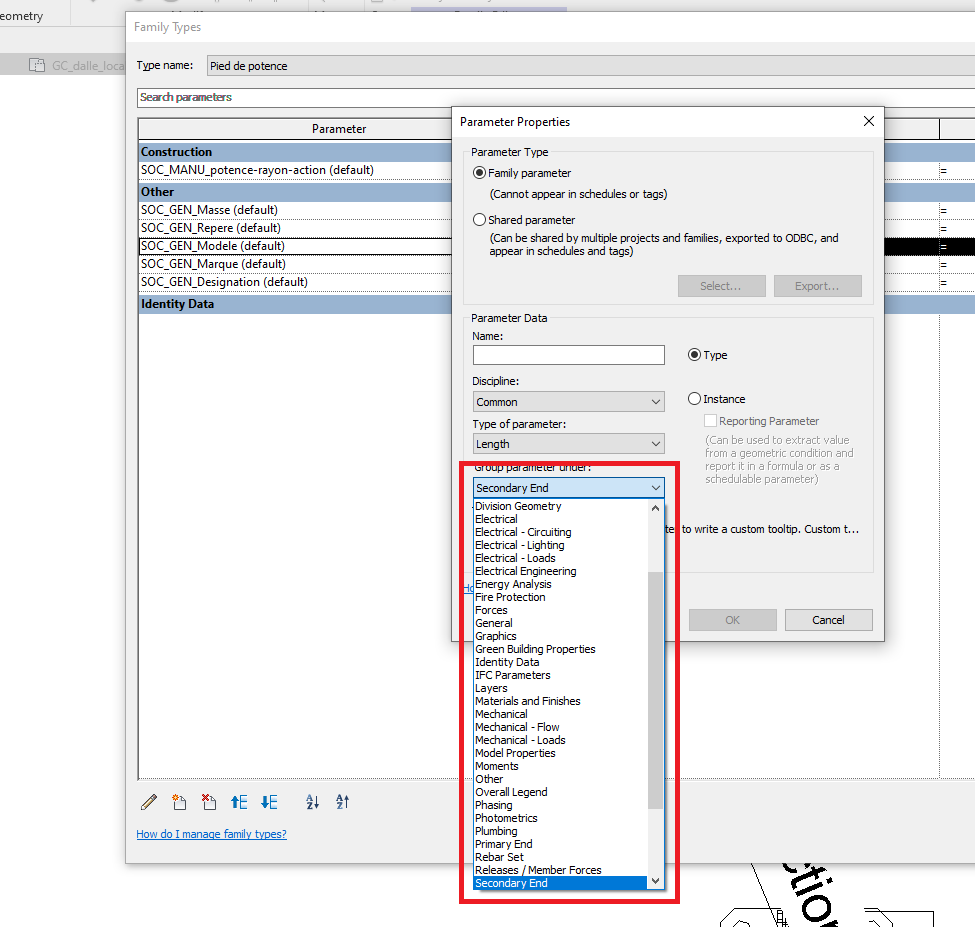
Task: Sort parameters in descending Z-A order
Action: [342, 802]
